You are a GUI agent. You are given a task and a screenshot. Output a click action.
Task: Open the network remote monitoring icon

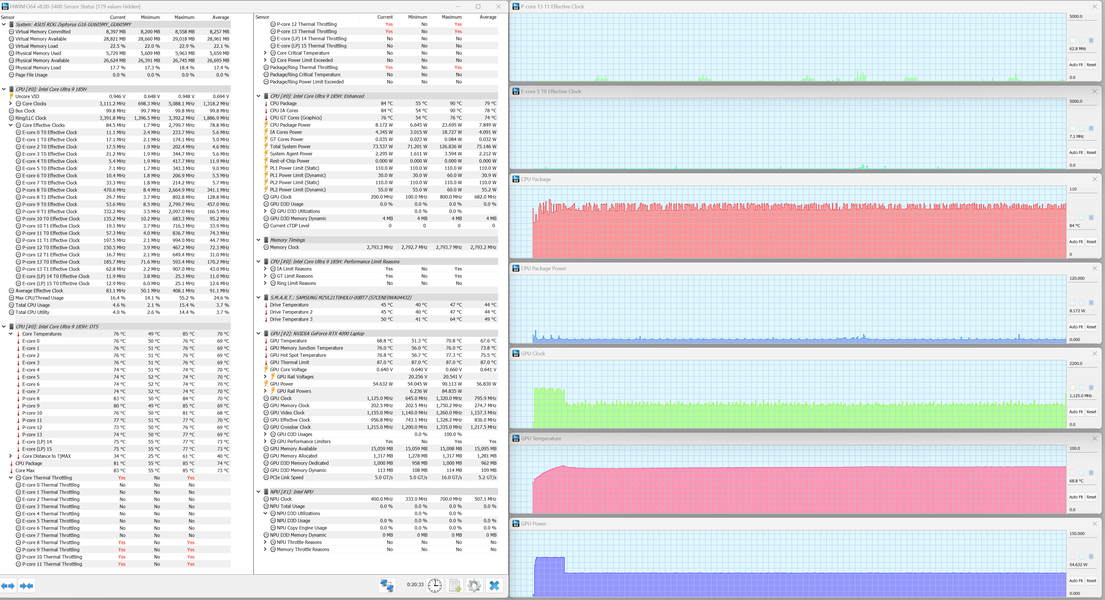pos(387,585)
